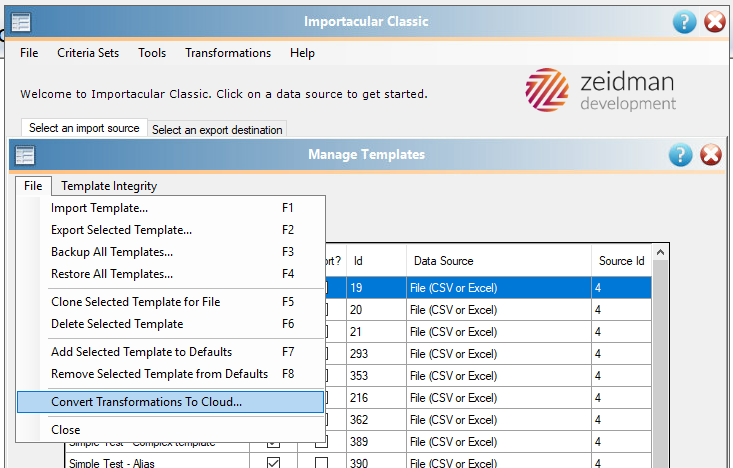Tick the unchecked box in row Id 390

321,462
